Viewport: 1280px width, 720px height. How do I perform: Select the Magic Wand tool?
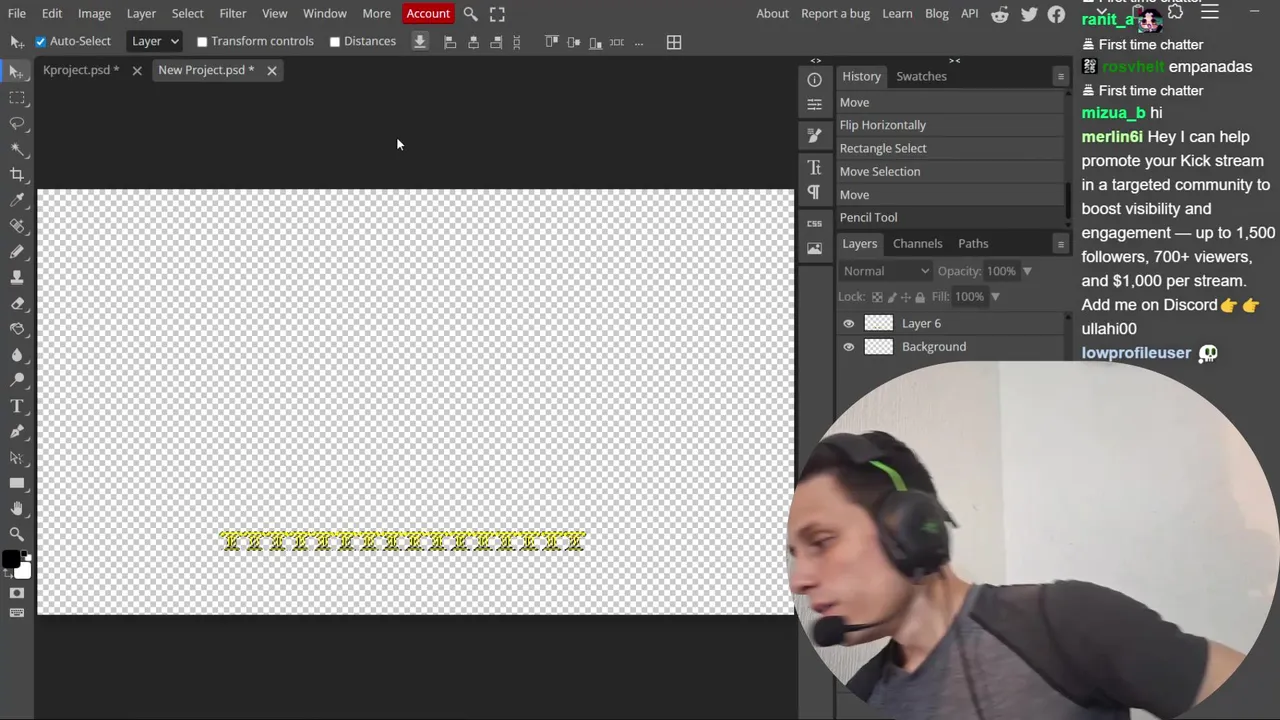17,149
